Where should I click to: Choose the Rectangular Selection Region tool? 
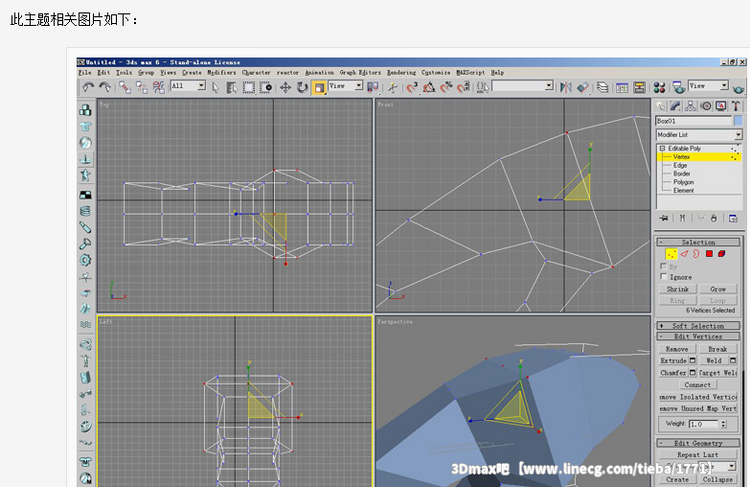249,88
